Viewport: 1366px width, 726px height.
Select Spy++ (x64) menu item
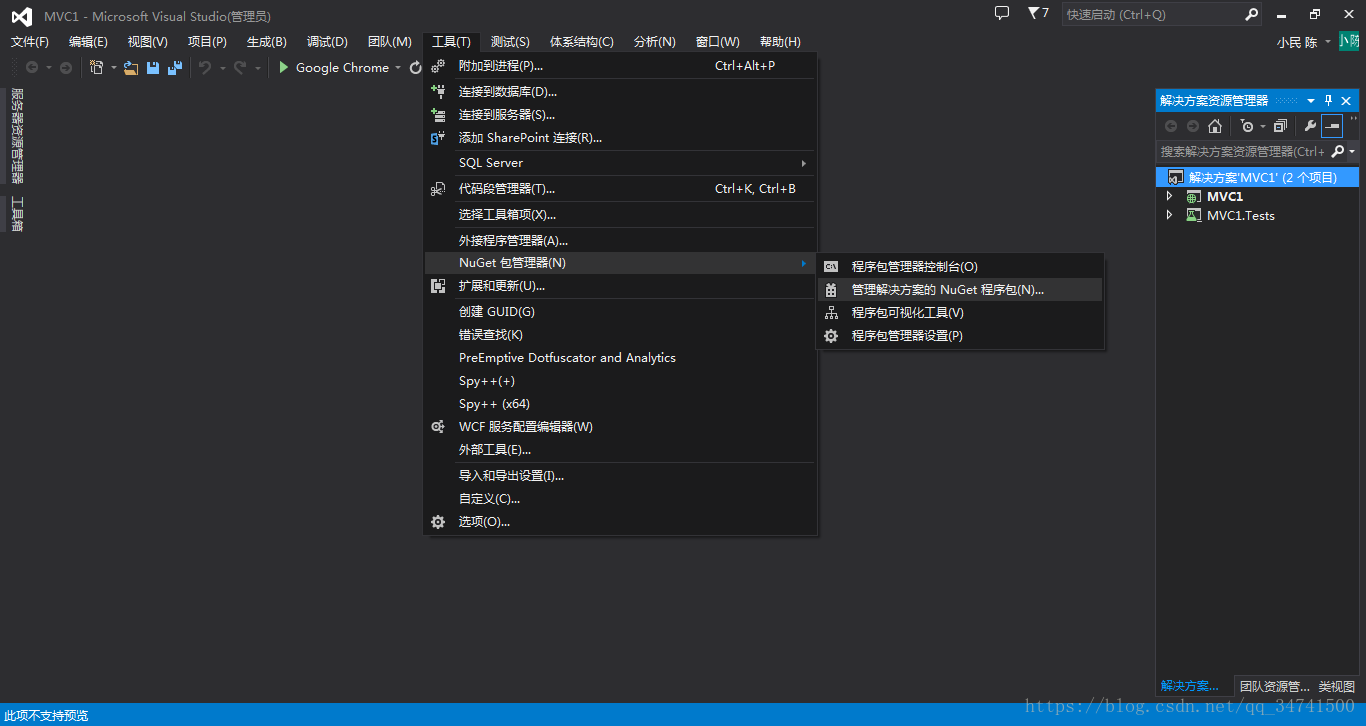tap(621, 404)
